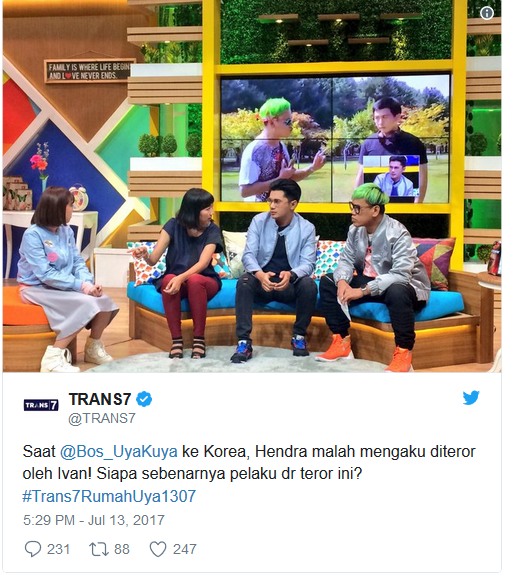Click the reply speech bubble icon
This screenshot has height=581, width=505.
(33, 549)
